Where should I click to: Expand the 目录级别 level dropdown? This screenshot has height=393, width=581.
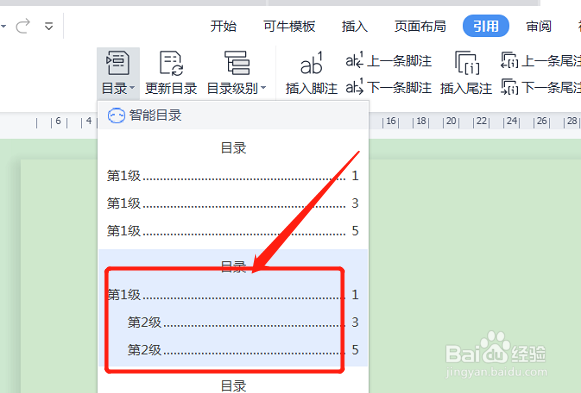236,73
